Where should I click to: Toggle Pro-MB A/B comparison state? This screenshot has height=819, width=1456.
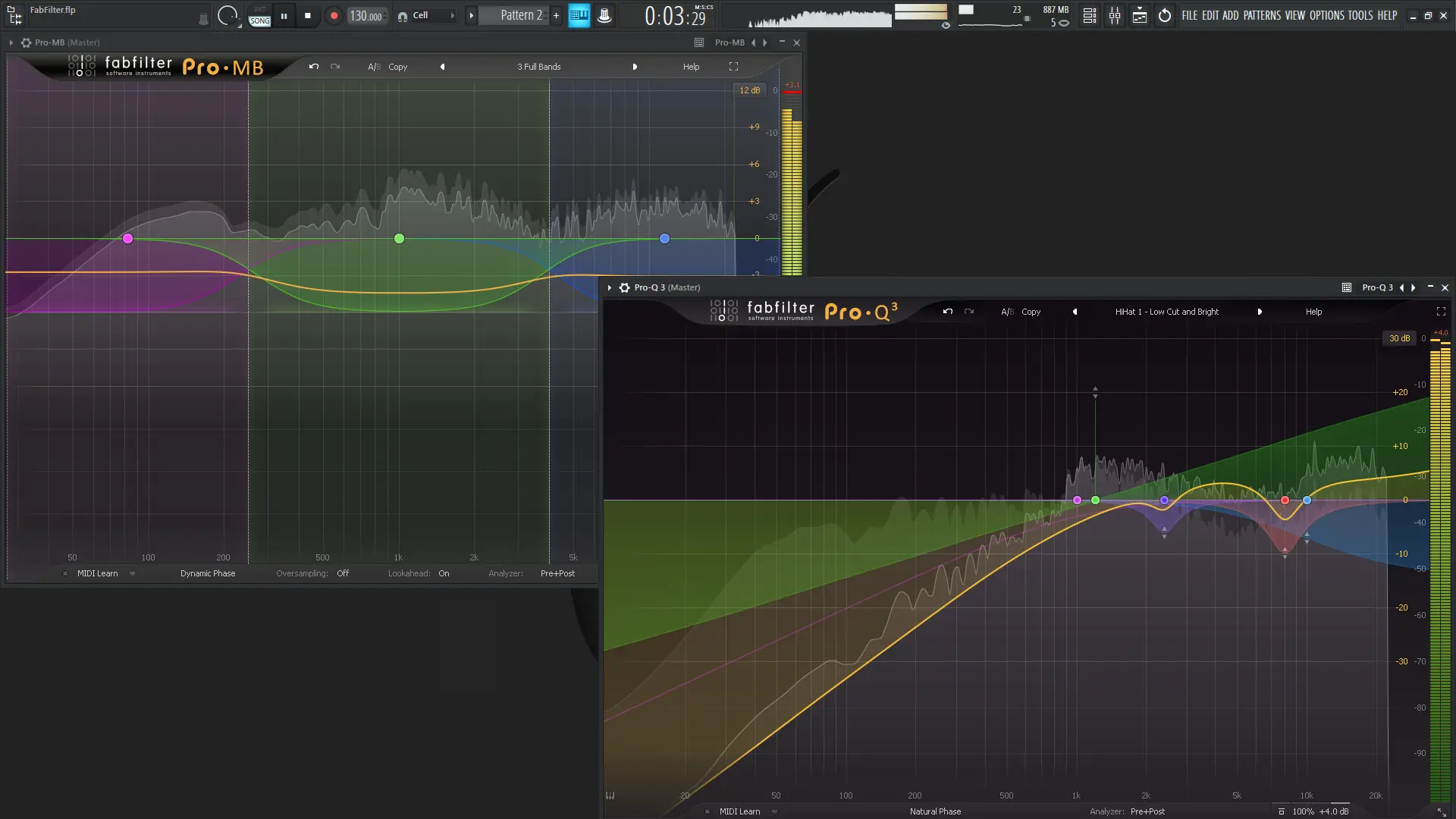click(x=373, y=67)
